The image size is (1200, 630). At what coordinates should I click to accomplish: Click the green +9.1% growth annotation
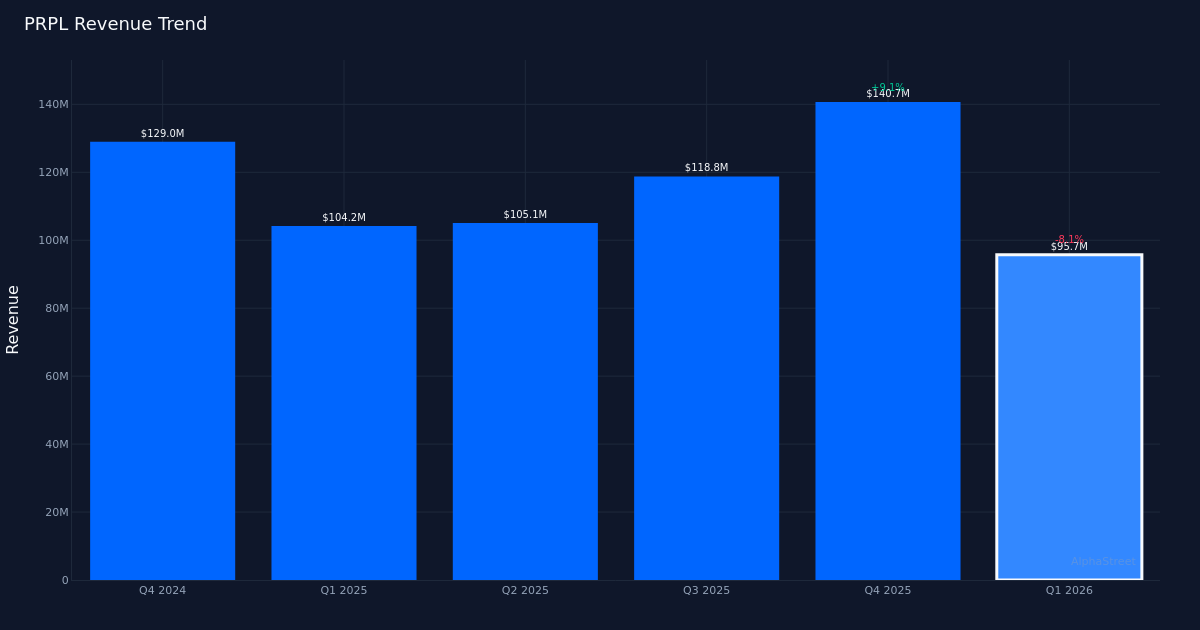pyautogui.click(x=887, y=84)
